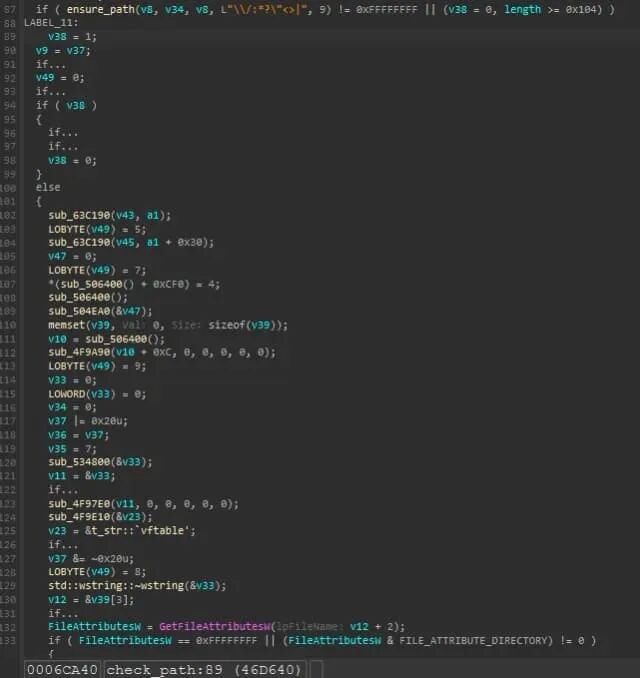The height and width of the screenshot is (678, 640).
Task: Place cursor on v38 = 1 statement
Action: point(72,37)
